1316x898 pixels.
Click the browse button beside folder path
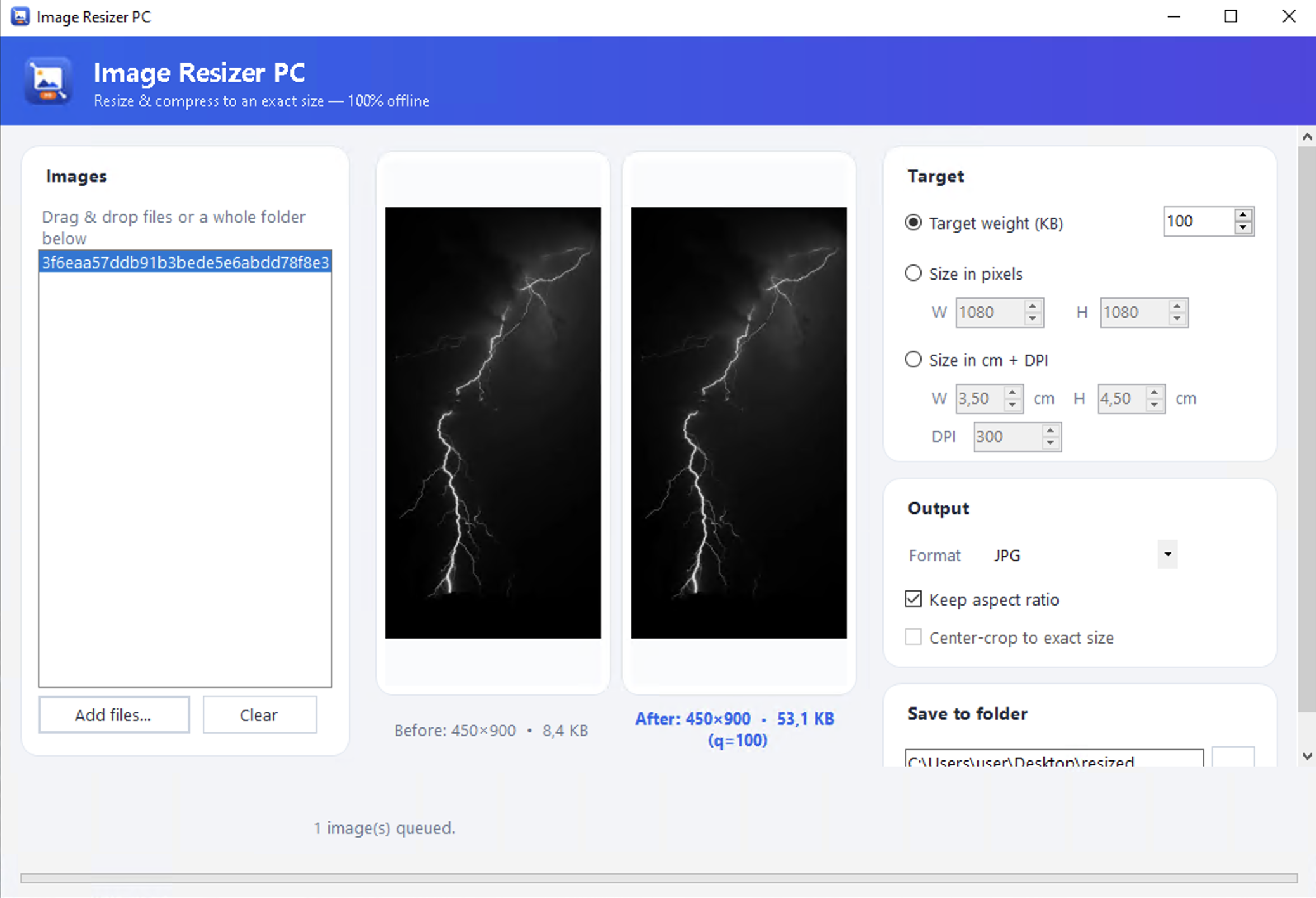[1233, 757]
